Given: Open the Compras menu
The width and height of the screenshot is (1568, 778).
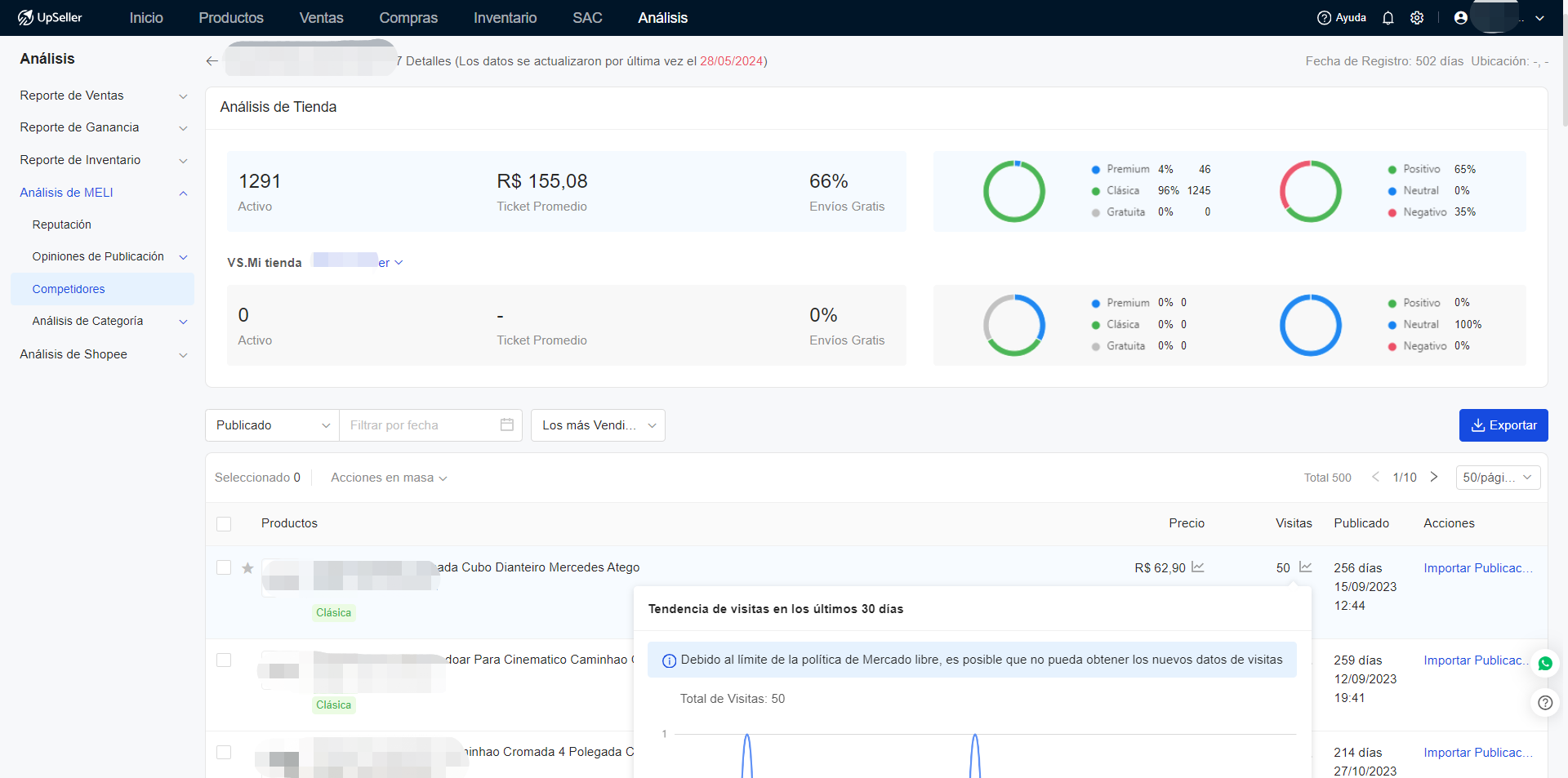Looking at the screenshot, I should point(408,18).
